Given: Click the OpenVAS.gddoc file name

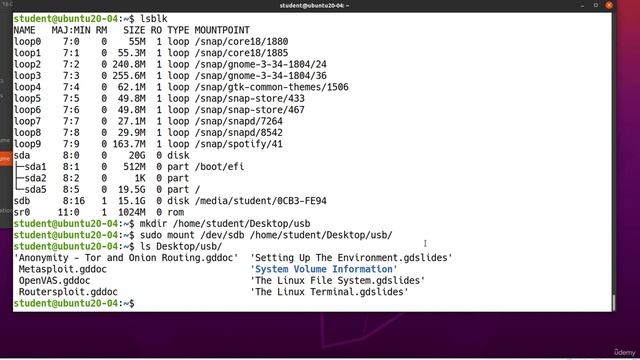Looking at the screenshot, I should [x=55, y=281].
